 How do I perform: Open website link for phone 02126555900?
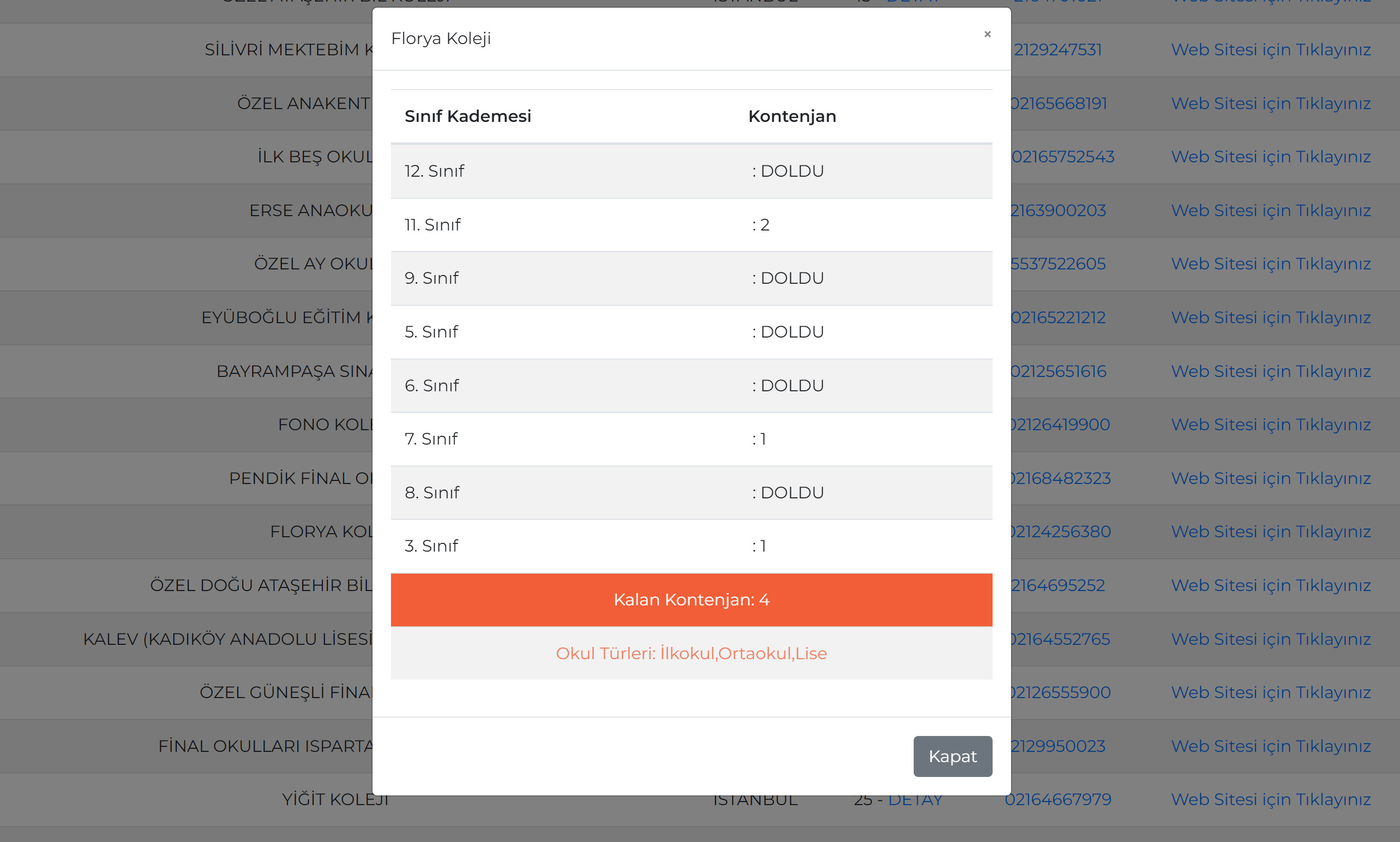pos(1270,692)
